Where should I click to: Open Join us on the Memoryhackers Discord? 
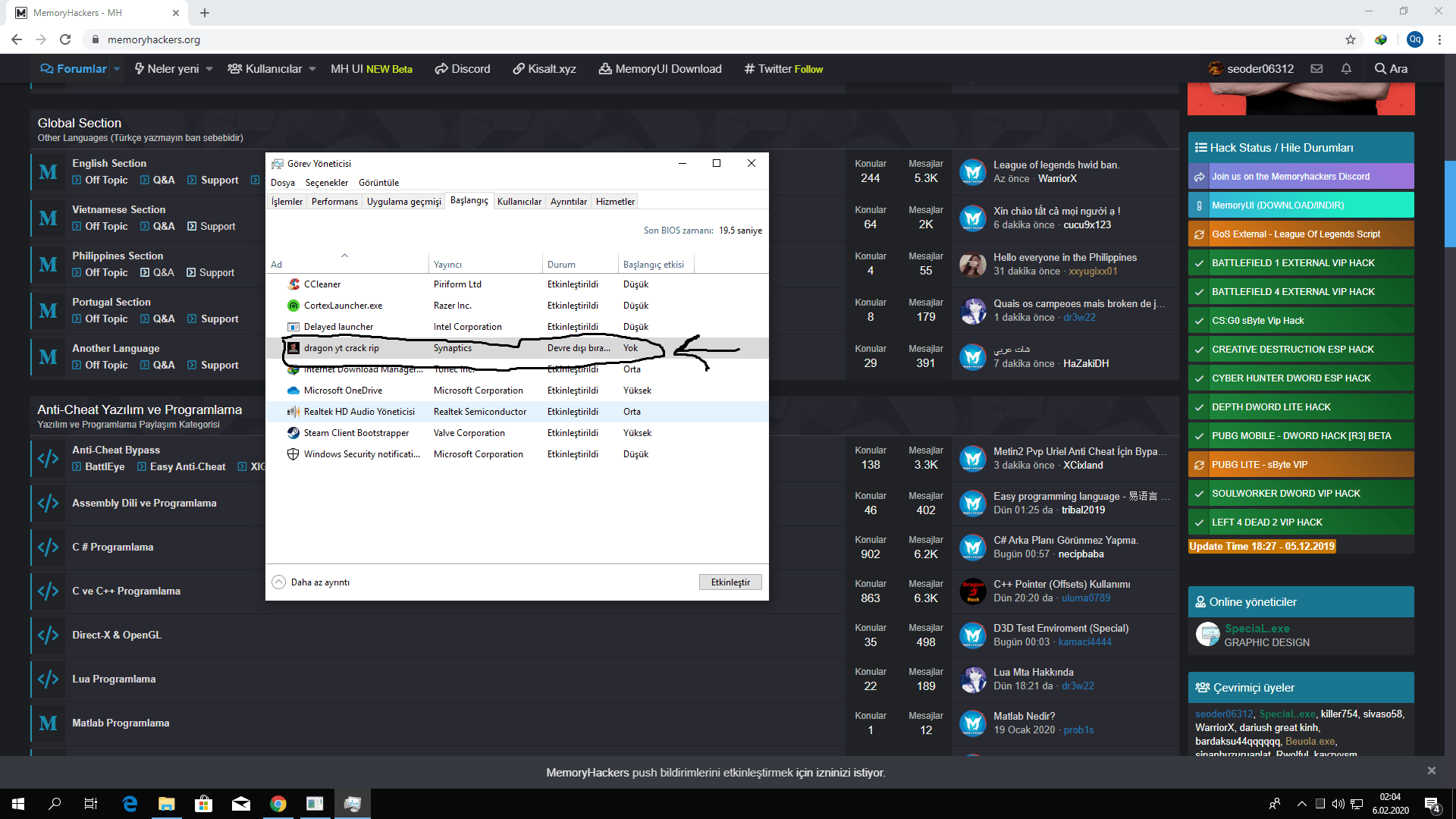coord(1301,177)
